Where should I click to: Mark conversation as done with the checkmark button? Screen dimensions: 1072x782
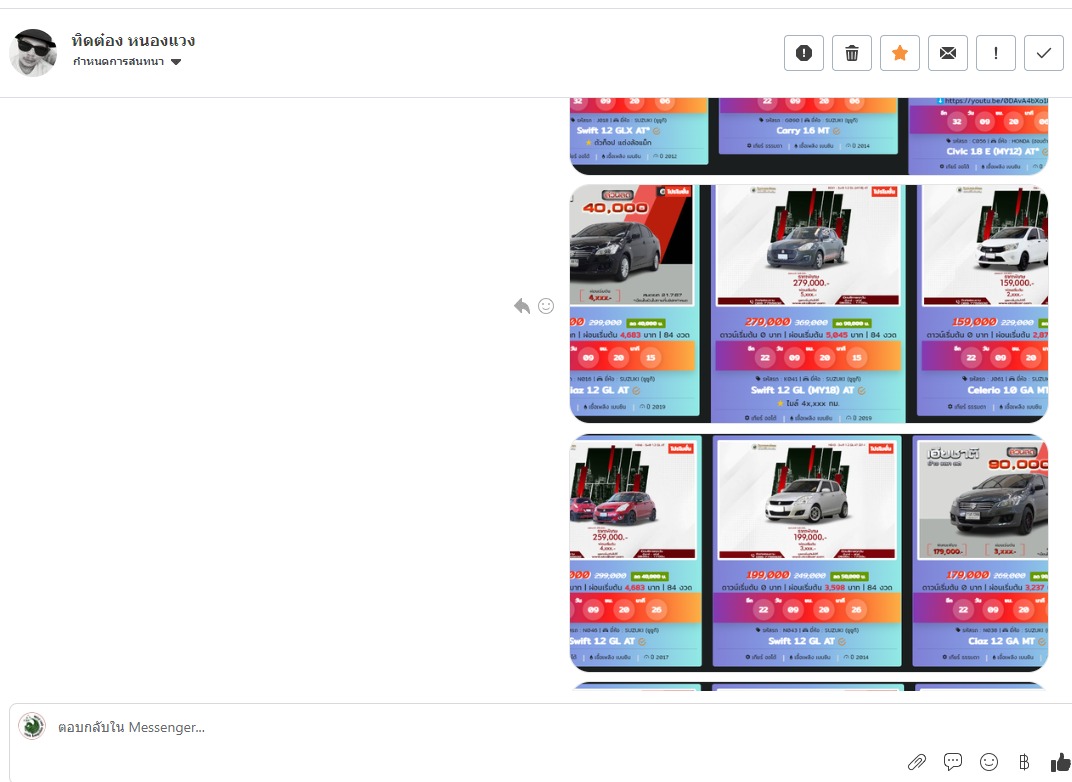point(1043,53)
